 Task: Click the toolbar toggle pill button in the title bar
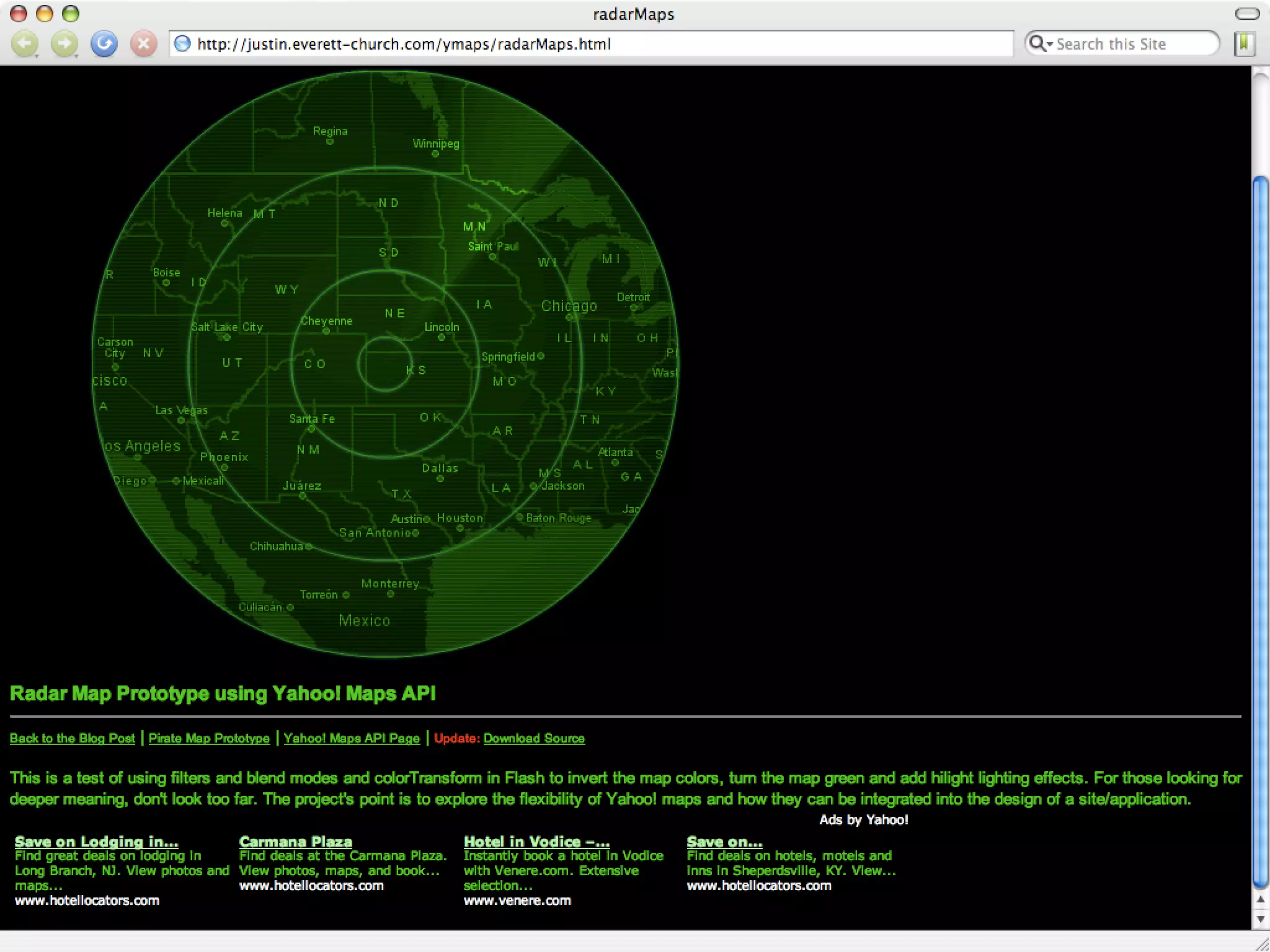(x=1247, y=14)
